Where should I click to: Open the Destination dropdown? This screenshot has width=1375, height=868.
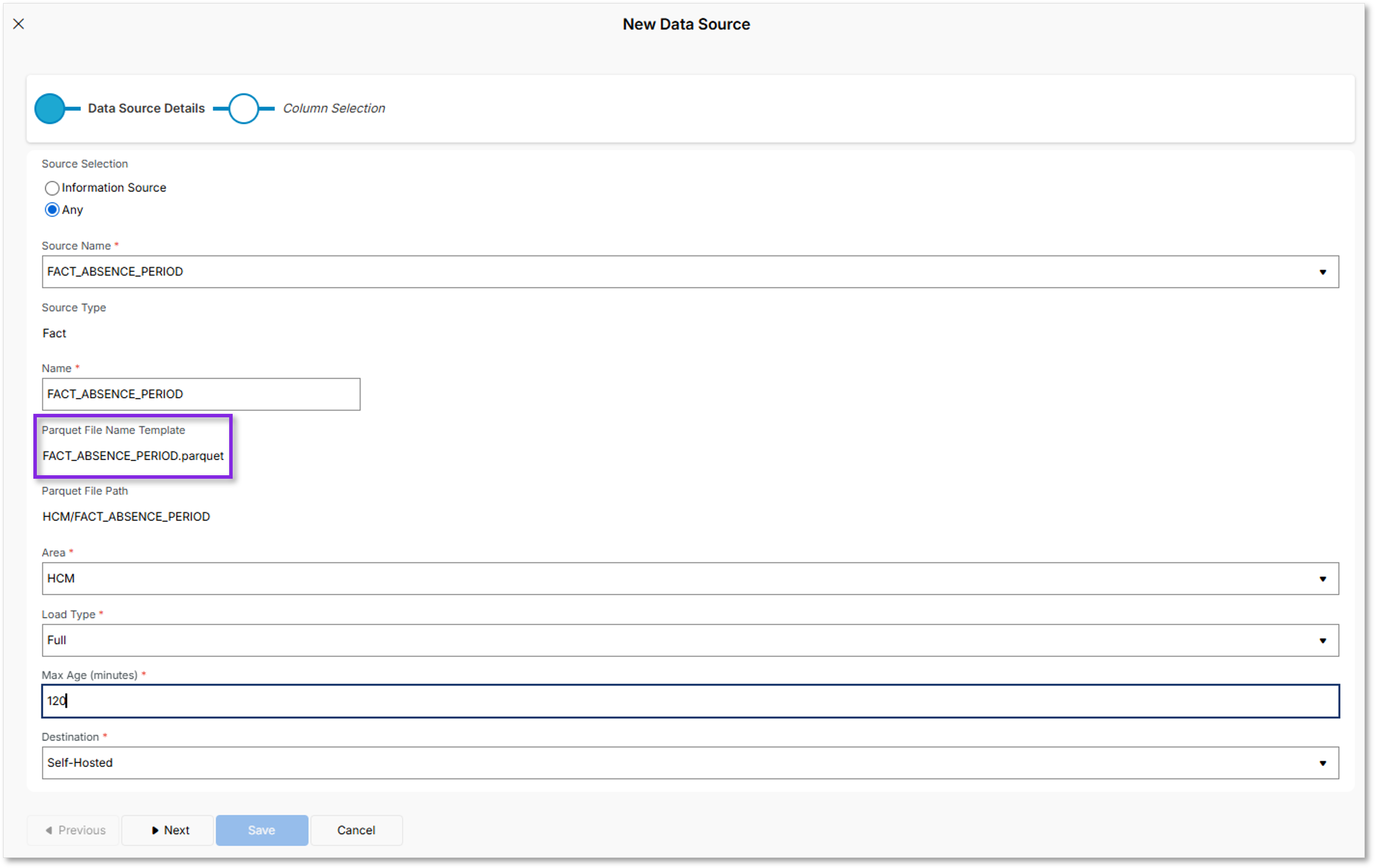(x=690, y=763)
